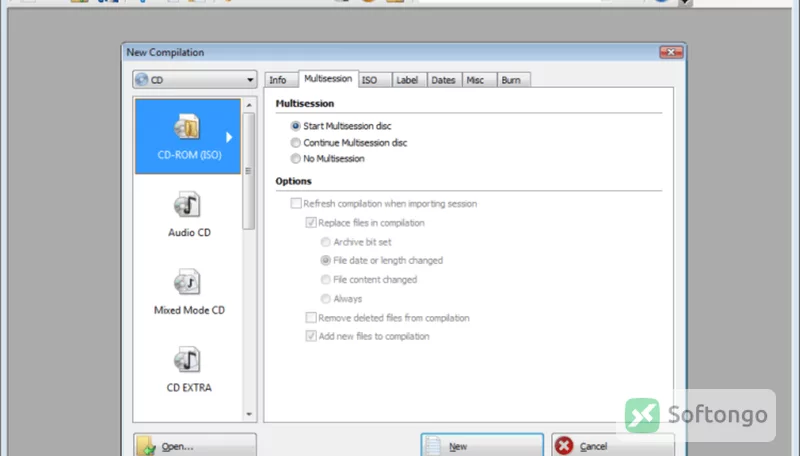Image resolution: width=800 pixels, height=456 pixels.
Task: Click the New button
Action: pyautogui.click(x=482, y=445)
